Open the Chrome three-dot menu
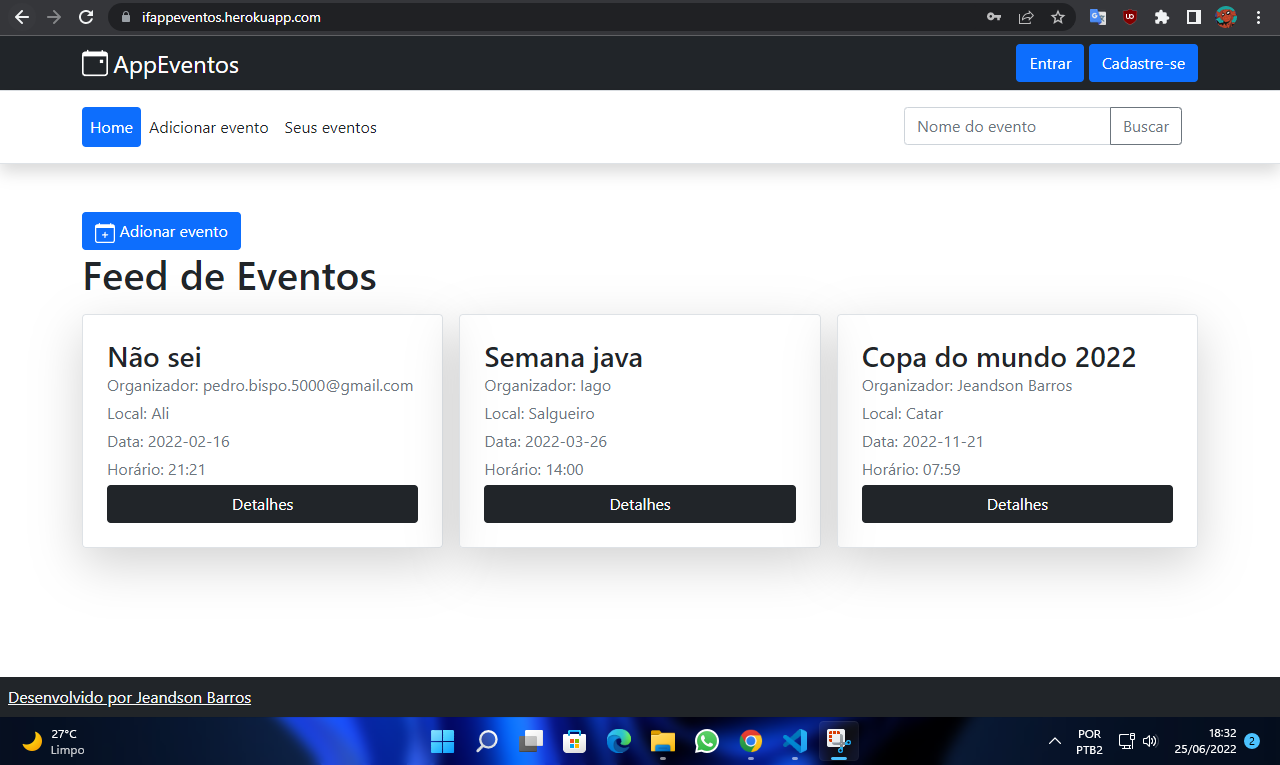Viewport: 1280px width, 765px height. 1258,17
